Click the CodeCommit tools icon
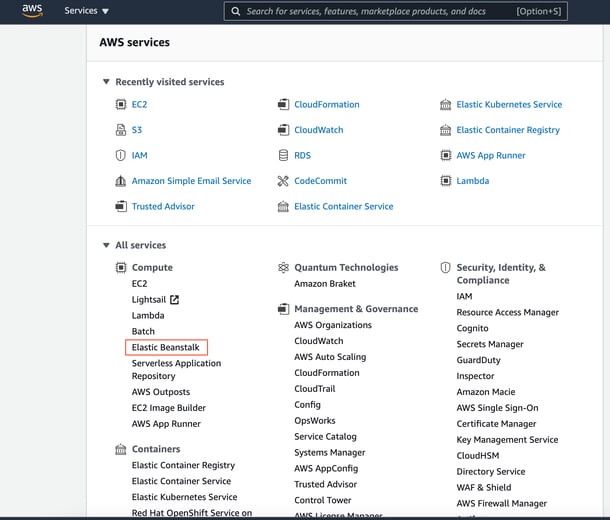610x520 pixels. 283,181
